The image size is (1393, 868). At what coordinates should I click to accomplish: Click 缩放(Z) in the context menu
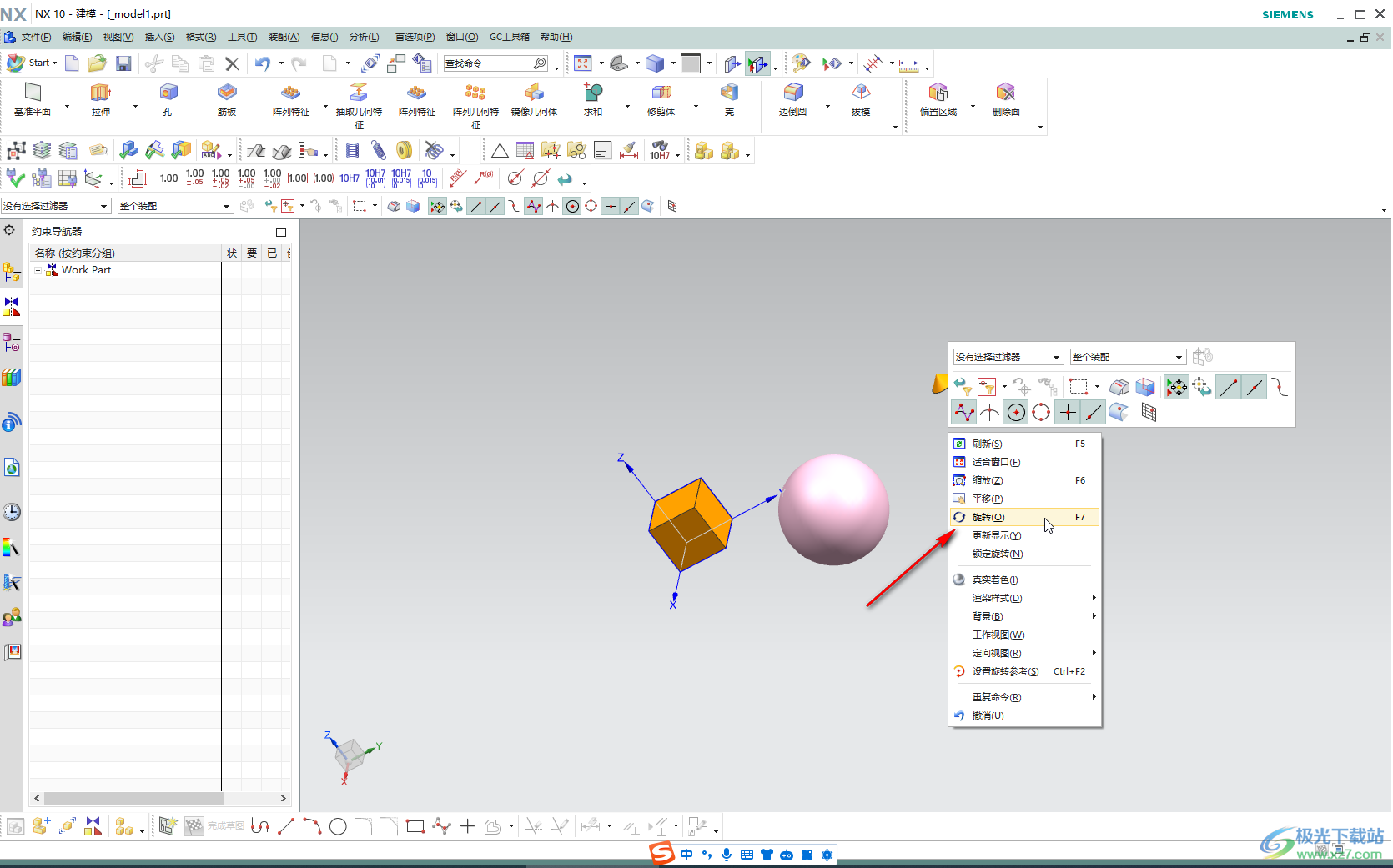pyautogui.click(x=1024, y=480)
